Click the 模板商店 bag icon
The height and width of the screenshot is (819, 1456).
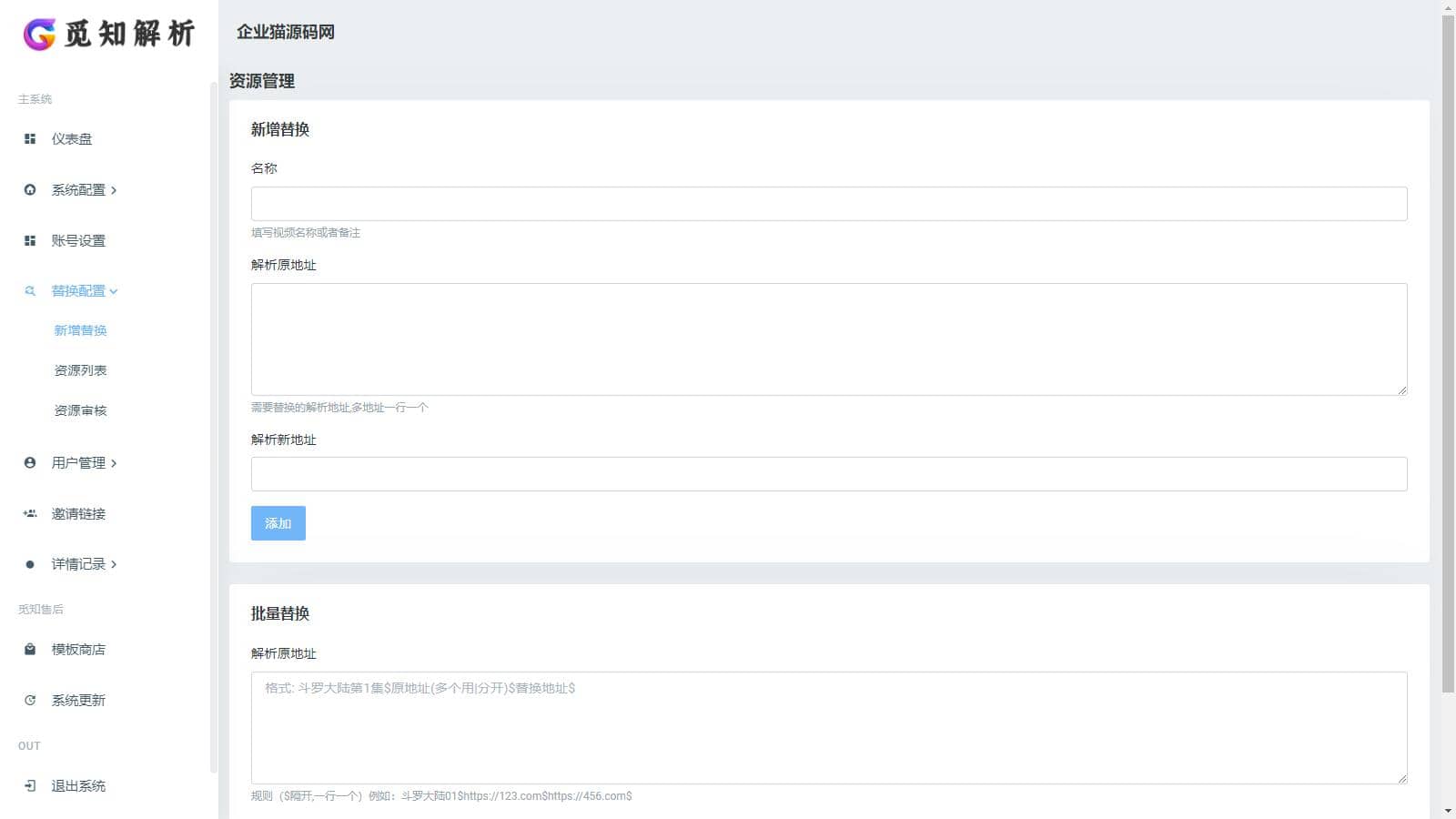(30, 650)
